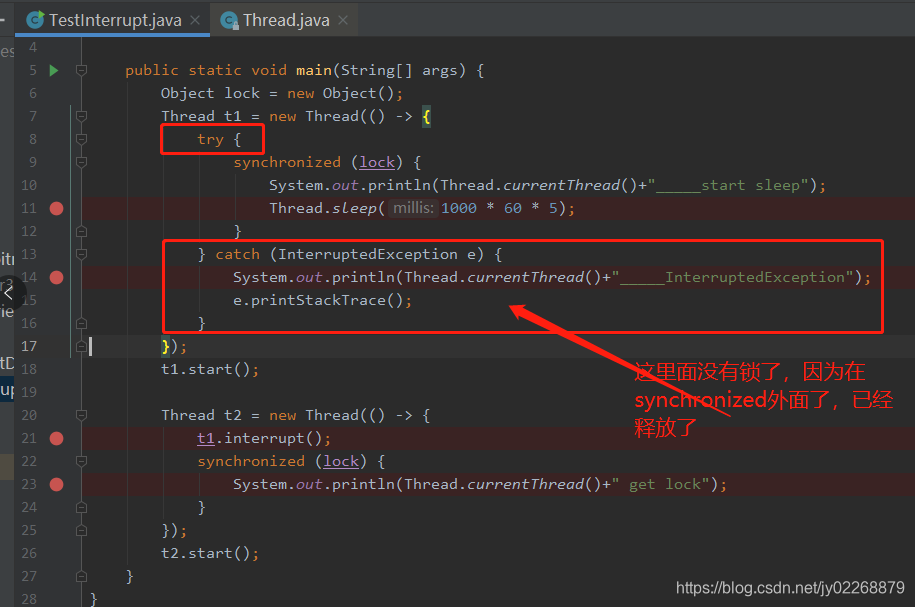
Task: Click line number 17 in the gutter
Action: tap(29, 346)
